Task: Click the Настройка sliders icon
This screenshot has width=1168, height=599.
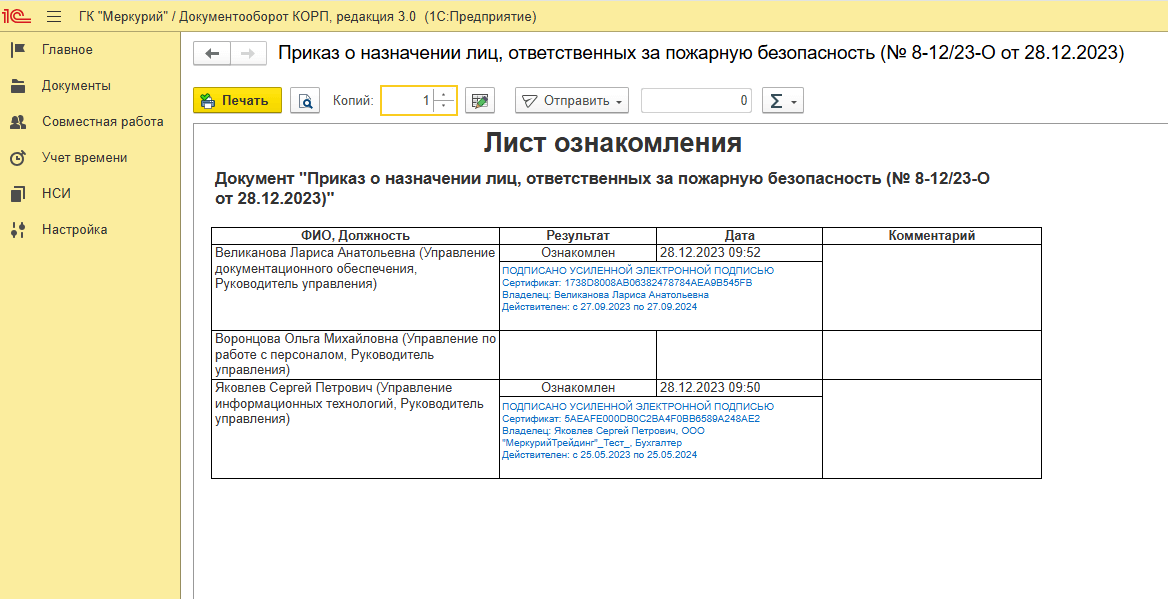Action: 18,230
